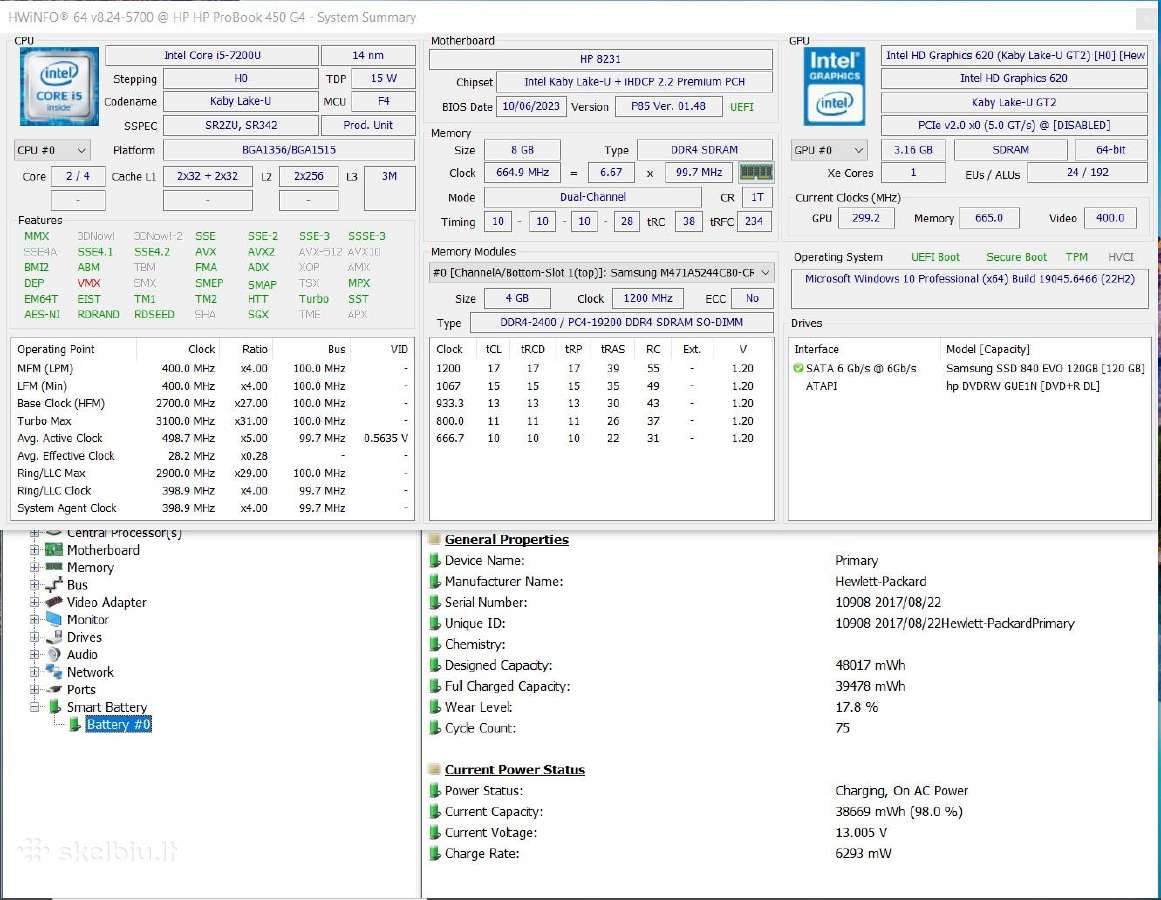The width and height of the screenshot is (1161, 900).
Task: Open the CPU #0 selector dropdown
Action: pyautogui.click(x=52, y=150)
